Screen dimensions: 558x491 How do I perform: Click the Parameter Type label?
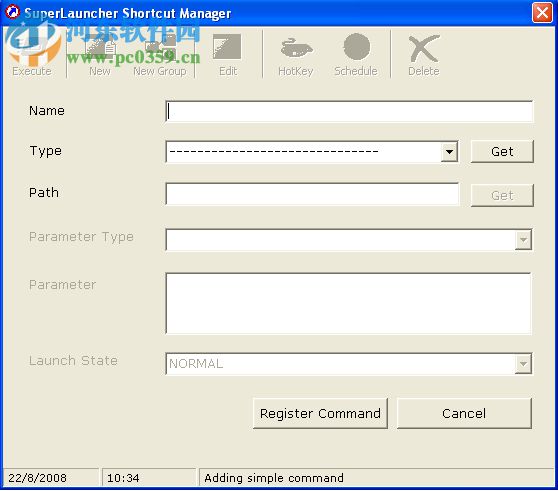[81, 237]
